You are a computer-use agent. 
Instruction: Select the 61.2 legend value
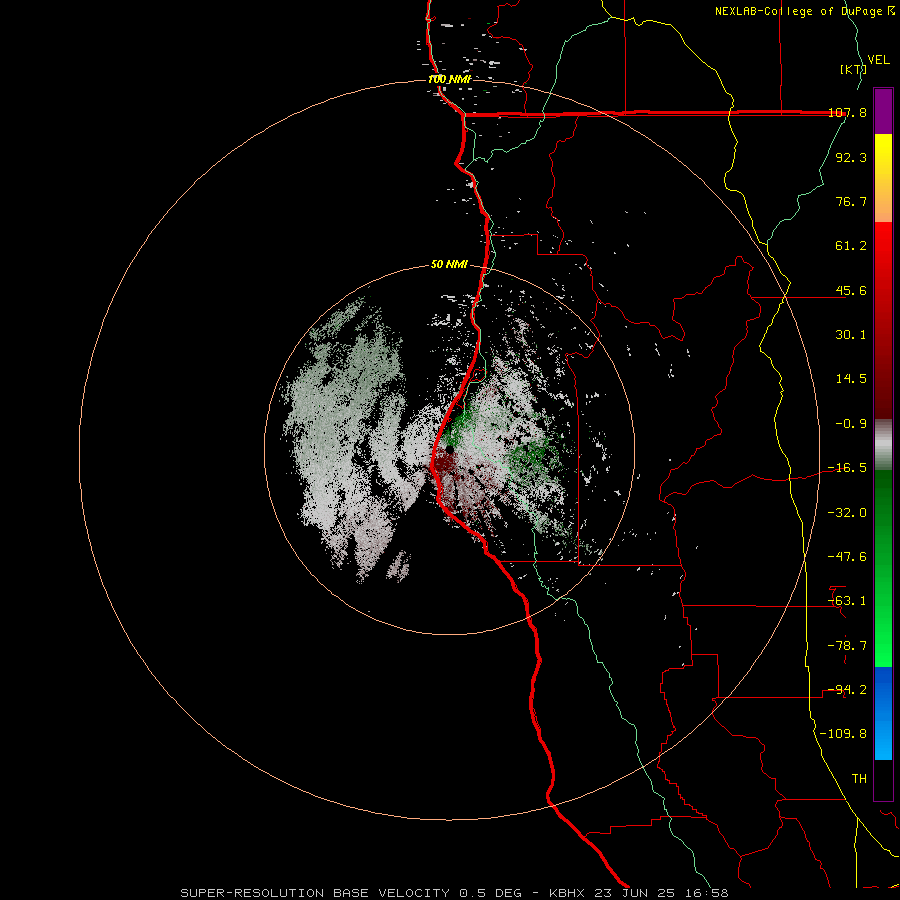851,246
